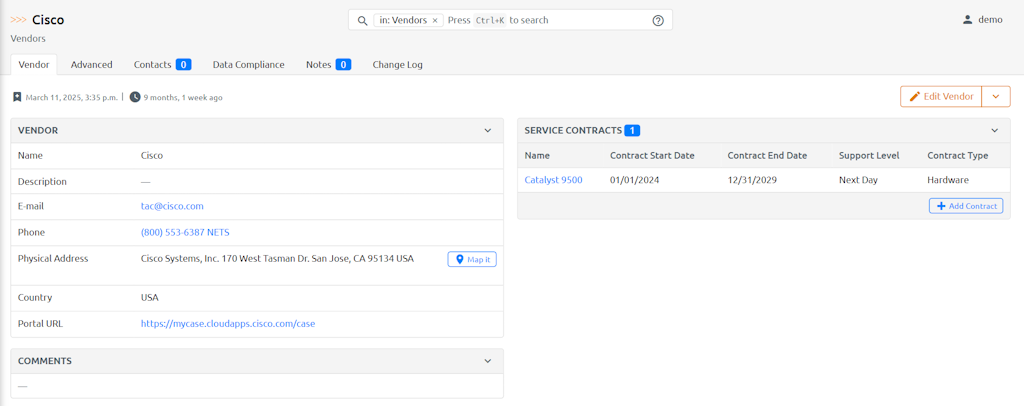
Task: Click the bookmark icon beside created date
Action: tap(17, 97)
